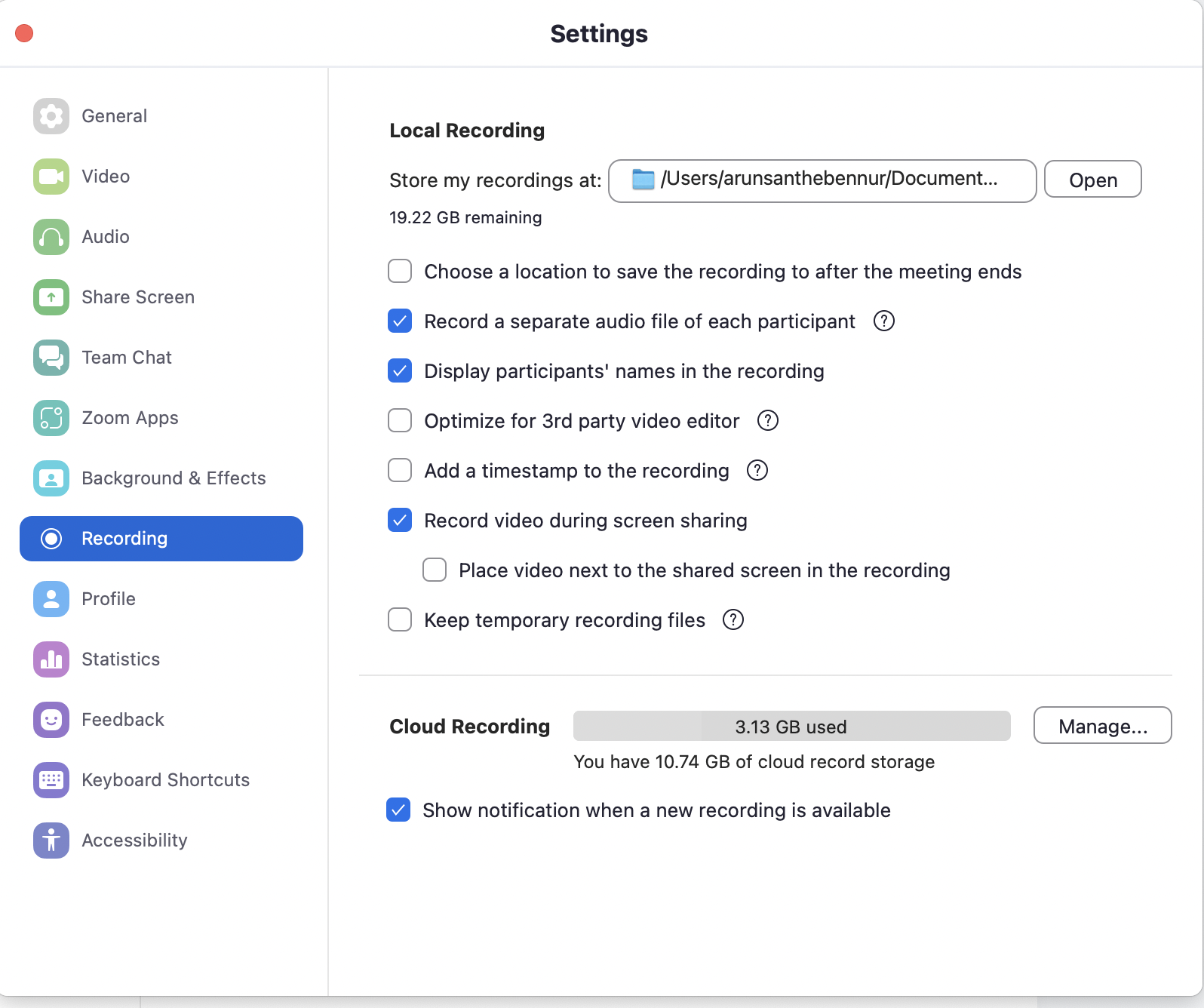Image resolution: width=1204 pixels, height=1008 pixels.
Task: Select the Share Screen icon
Action: 51,297
